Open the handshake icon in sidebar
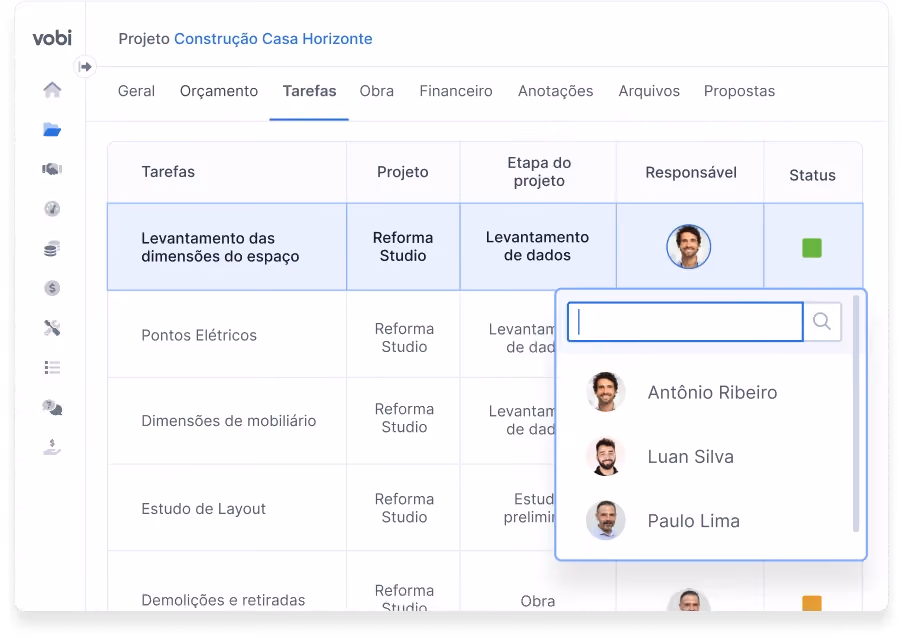The height and width of the screenshot is (638, 902). (x=52, y=169)
